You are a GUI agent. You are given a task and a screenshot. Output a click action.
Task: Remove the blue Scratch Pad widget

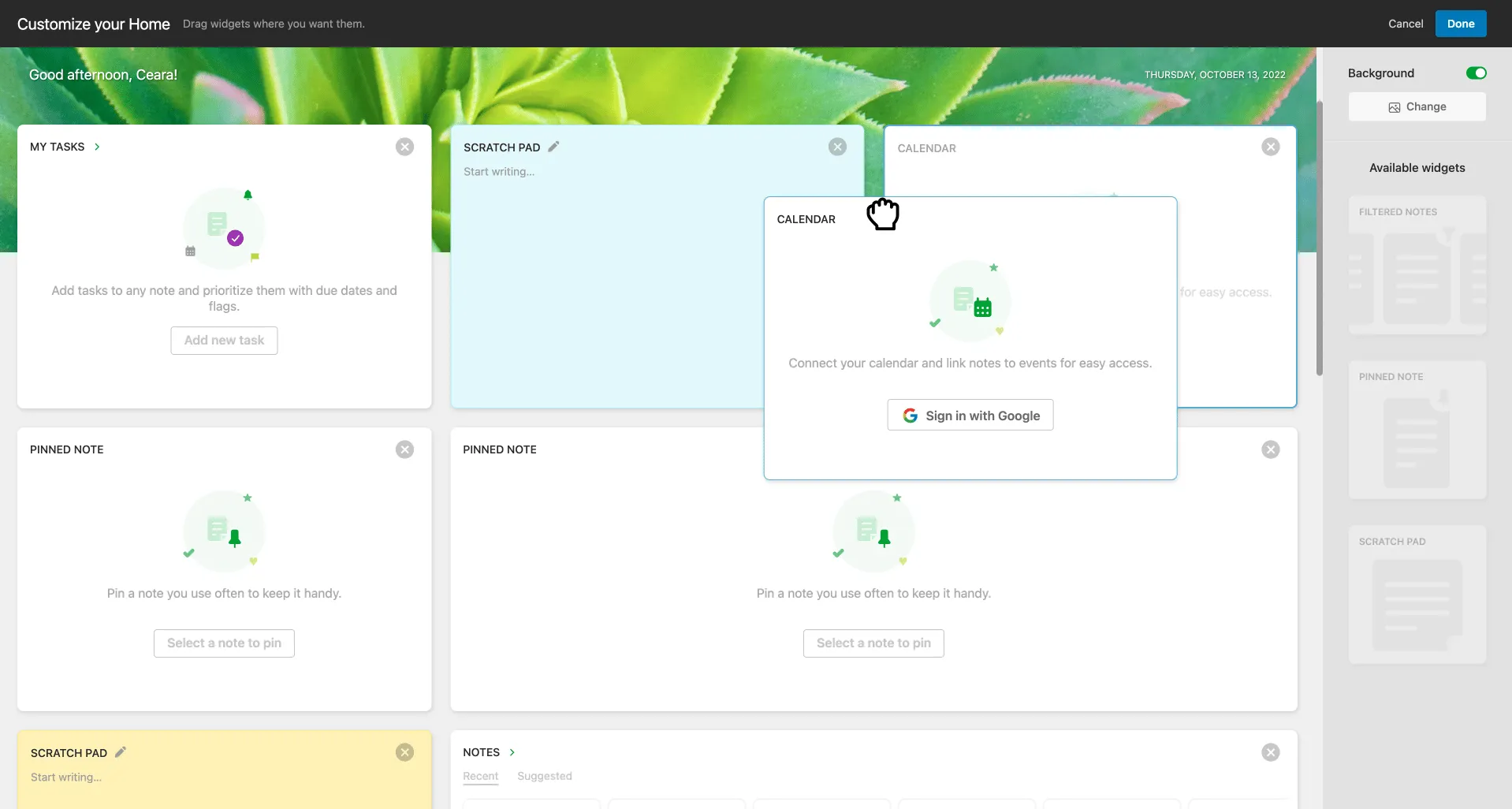pyautogui.click(x=837, y=146)
